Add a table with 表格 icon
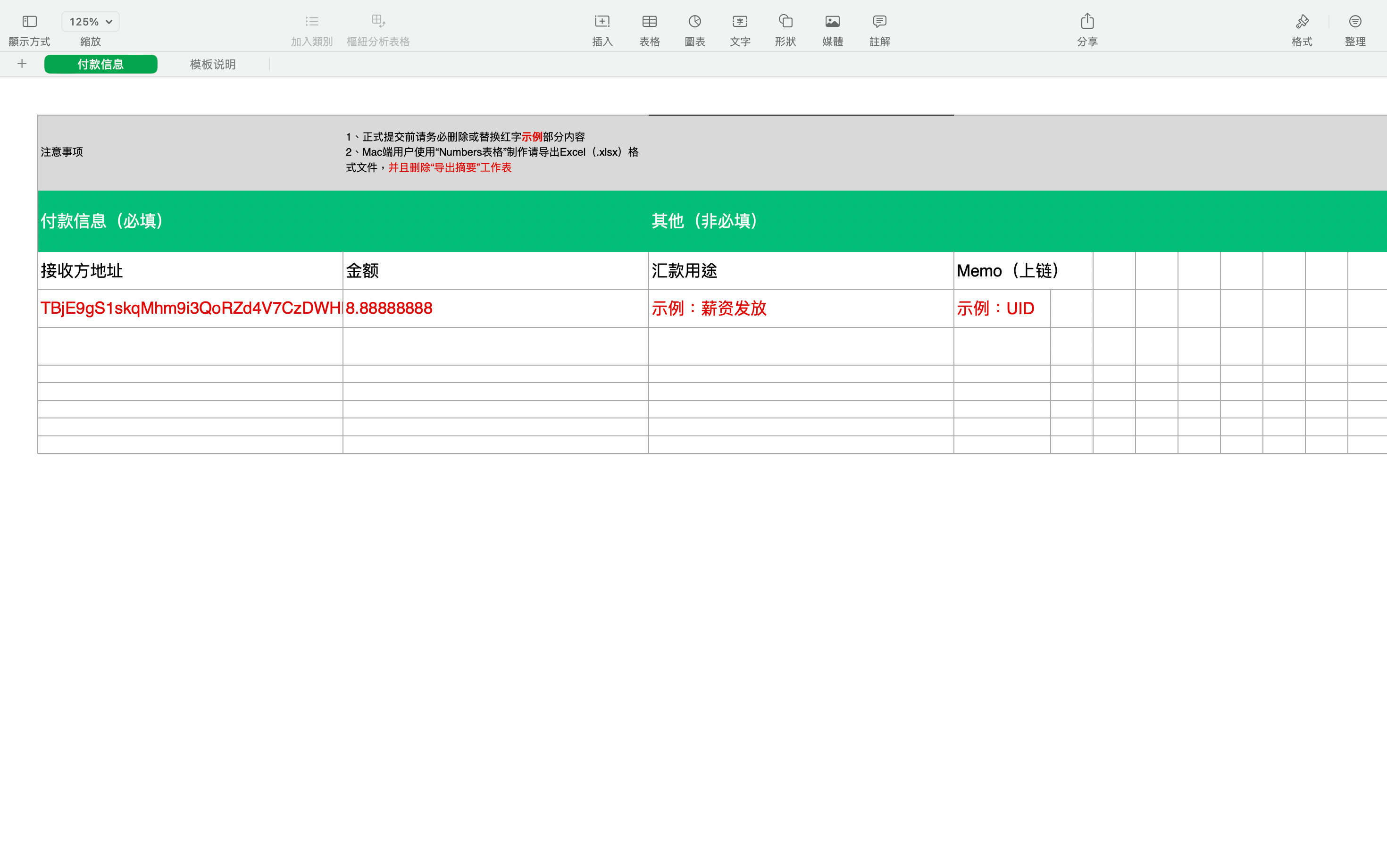 click(x=649, y=22)
